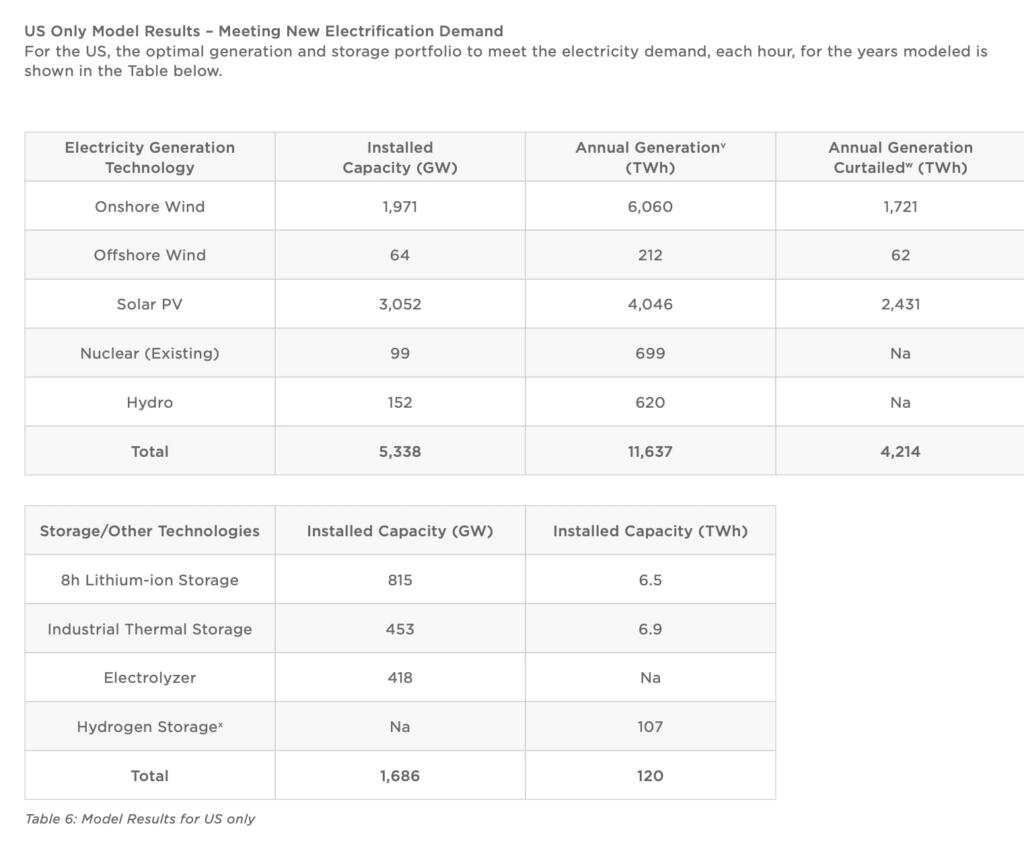Click the Table 6 caption text
Screen dimensions: 1024x841
click(140, 819)
